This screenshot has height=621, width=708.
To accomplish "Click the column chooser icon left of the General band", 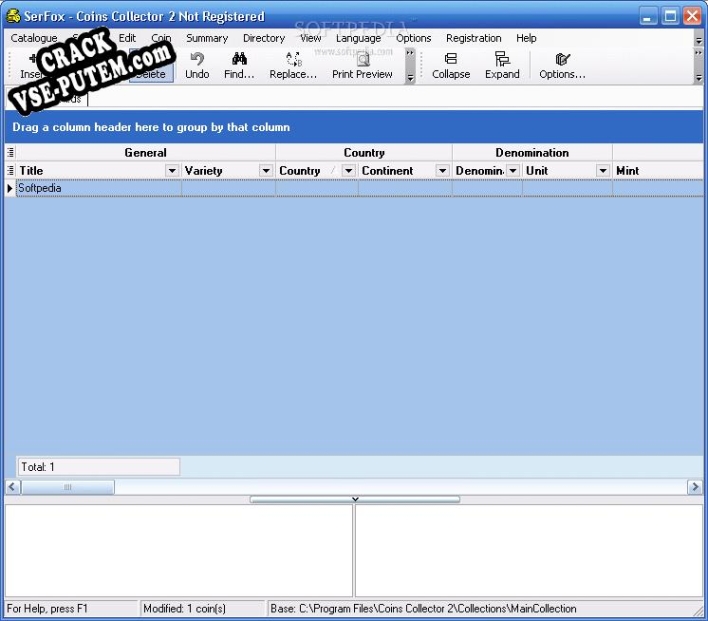I will tap(10, 153).
